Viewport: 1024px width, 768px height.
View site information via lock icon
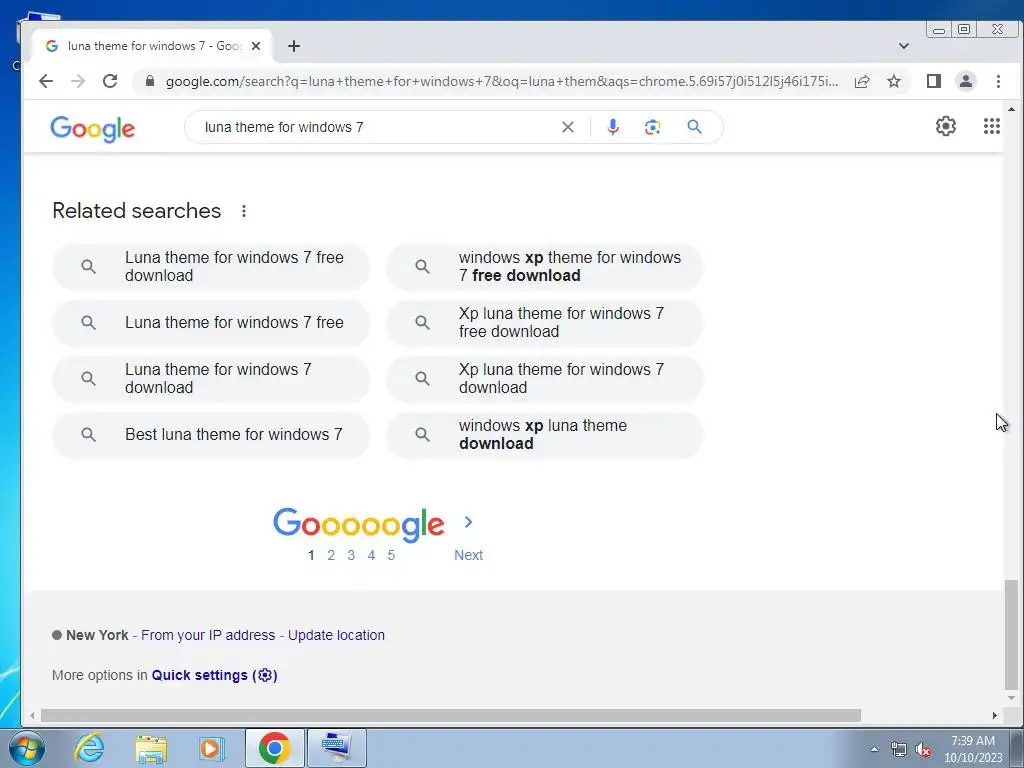pos(150,81)
